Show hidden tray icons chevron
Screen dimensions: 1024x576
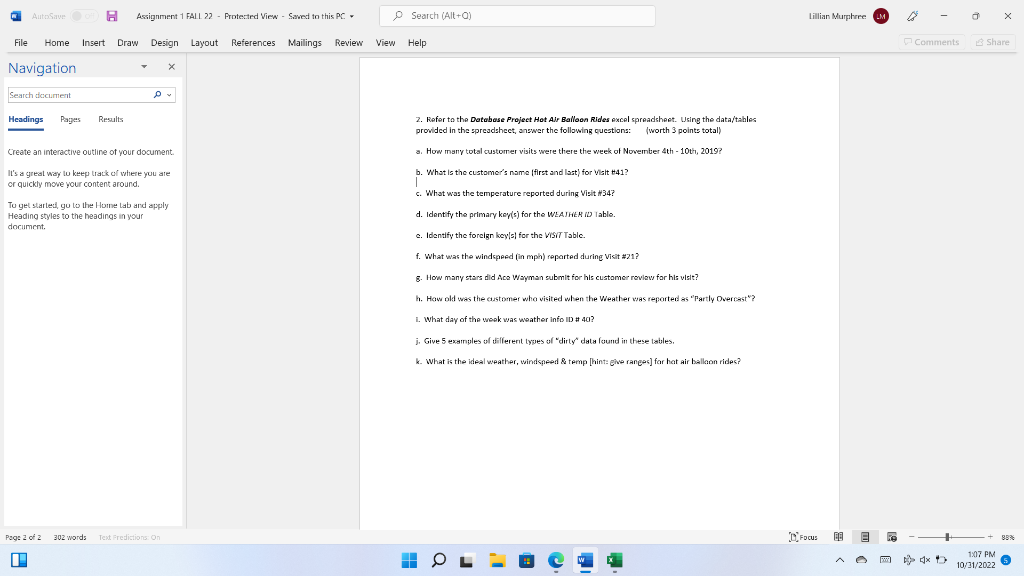point(840,560)
